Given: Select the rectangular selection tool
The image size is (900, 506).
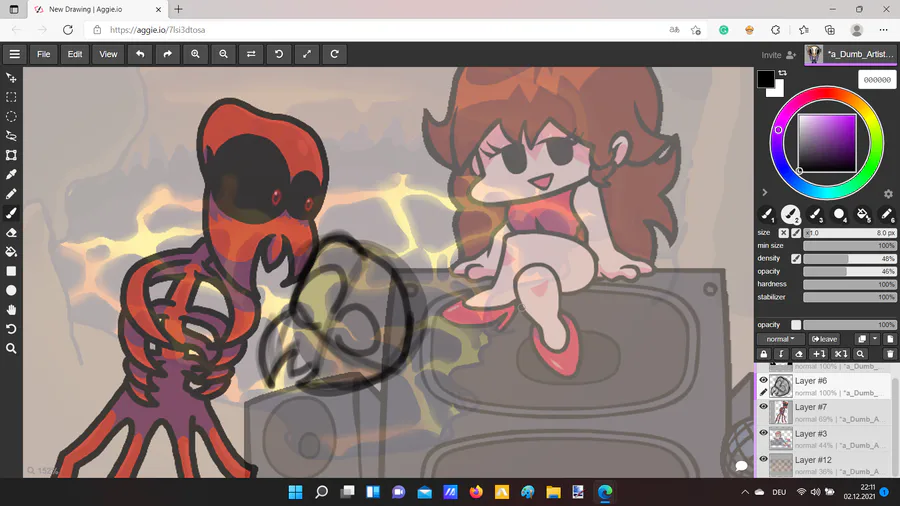Looking at the screenshot, I should [x=11, y=97].
